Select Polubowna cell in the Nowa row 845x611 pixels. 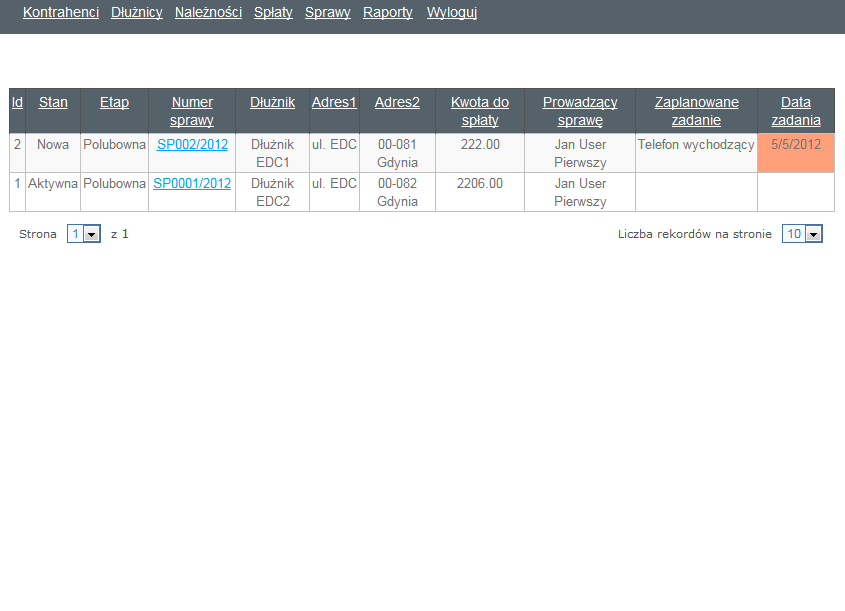114,153
